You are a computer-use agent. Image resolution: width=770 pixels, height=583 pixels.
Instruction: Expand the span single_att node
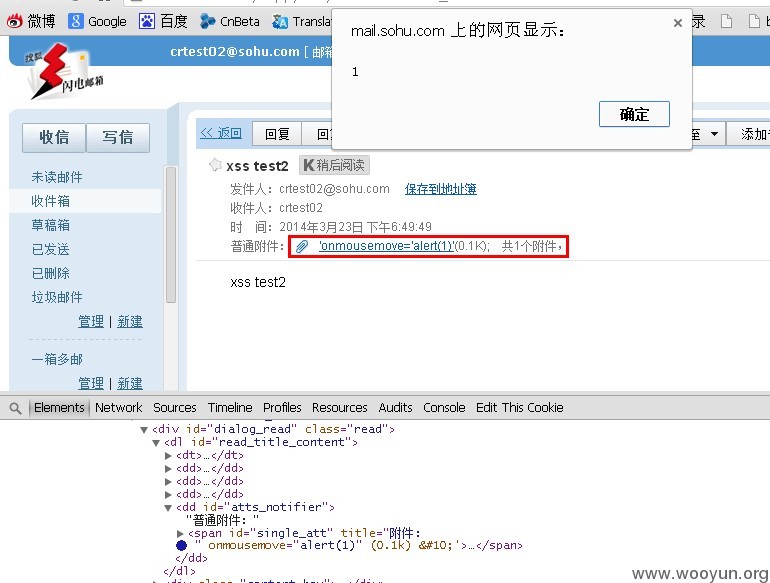[x=180, y=533]
